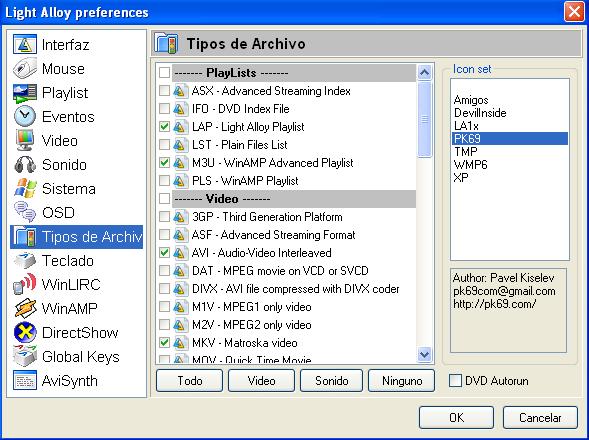Click the PLS file type icon
The image size is (589, 440).
[x=181, y=181]
